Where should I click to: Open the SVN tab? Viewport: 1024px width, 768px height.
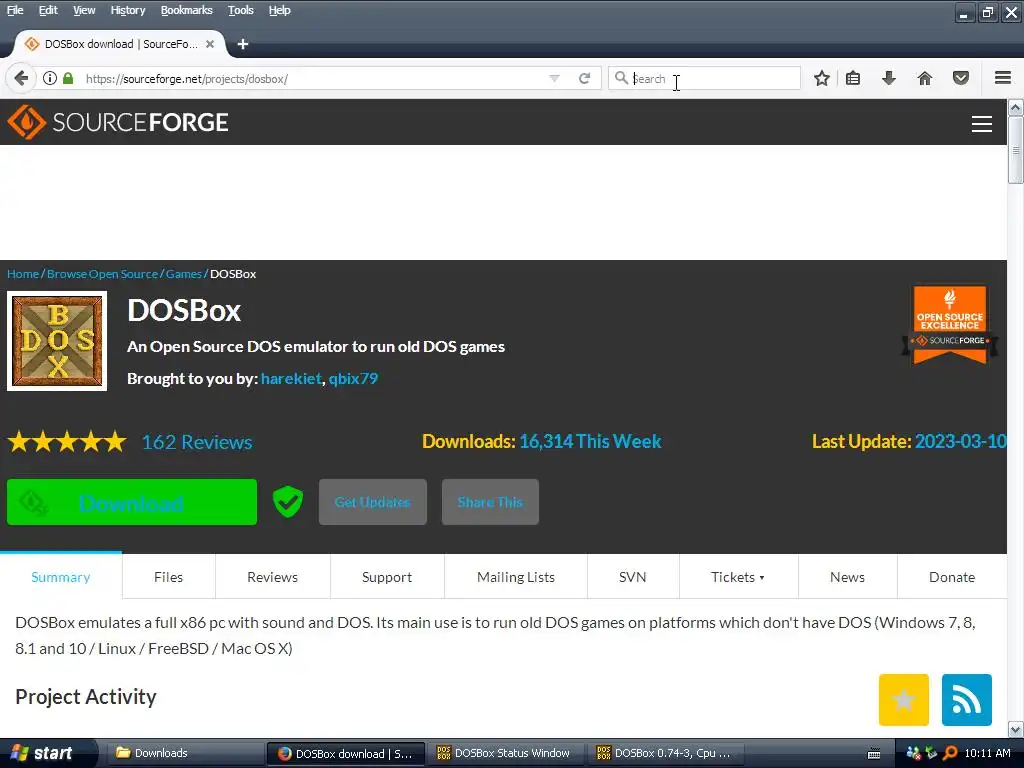click(633, 577)
